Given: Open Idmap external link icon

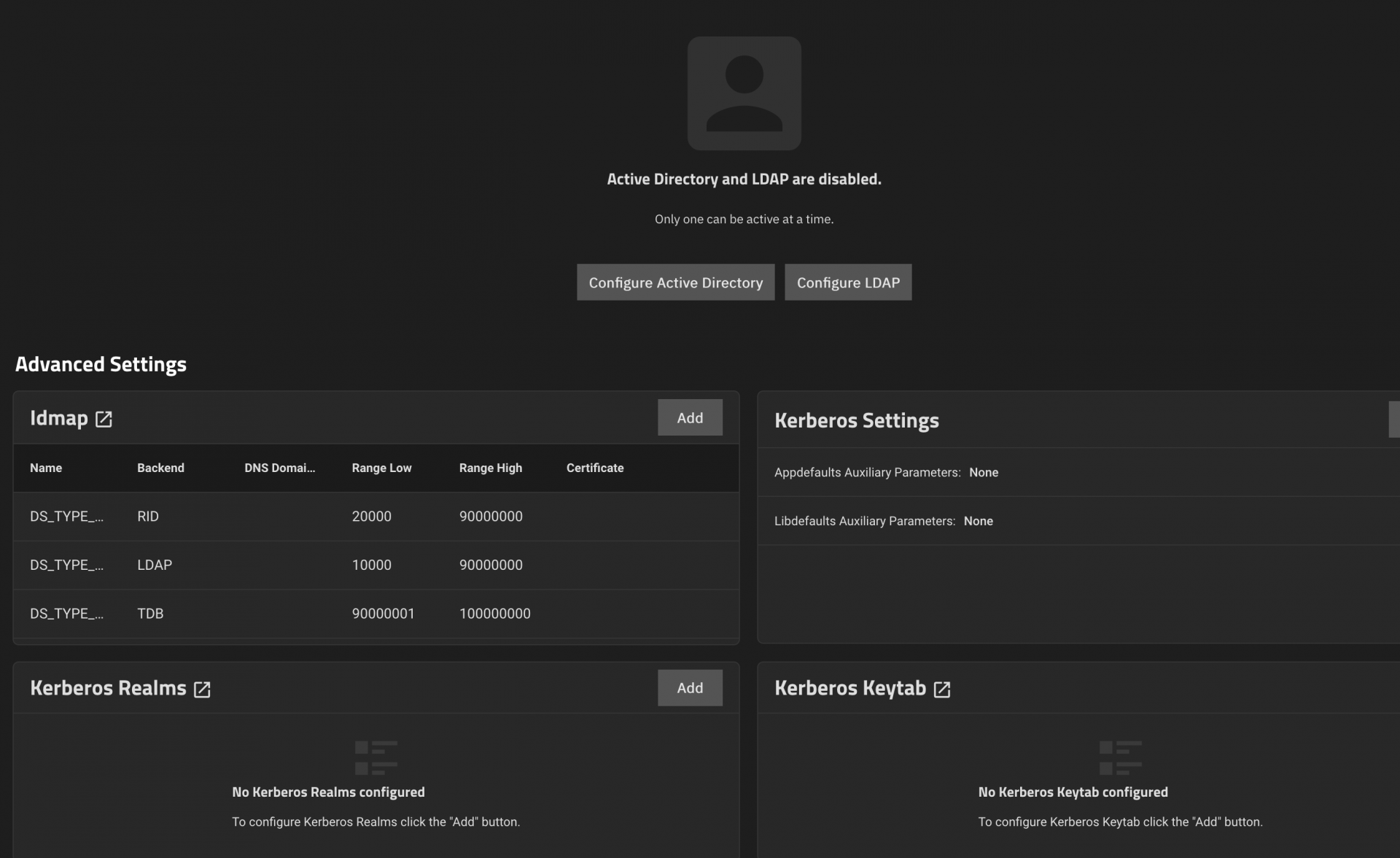Looking at the screenshot, I should point(104,419).
